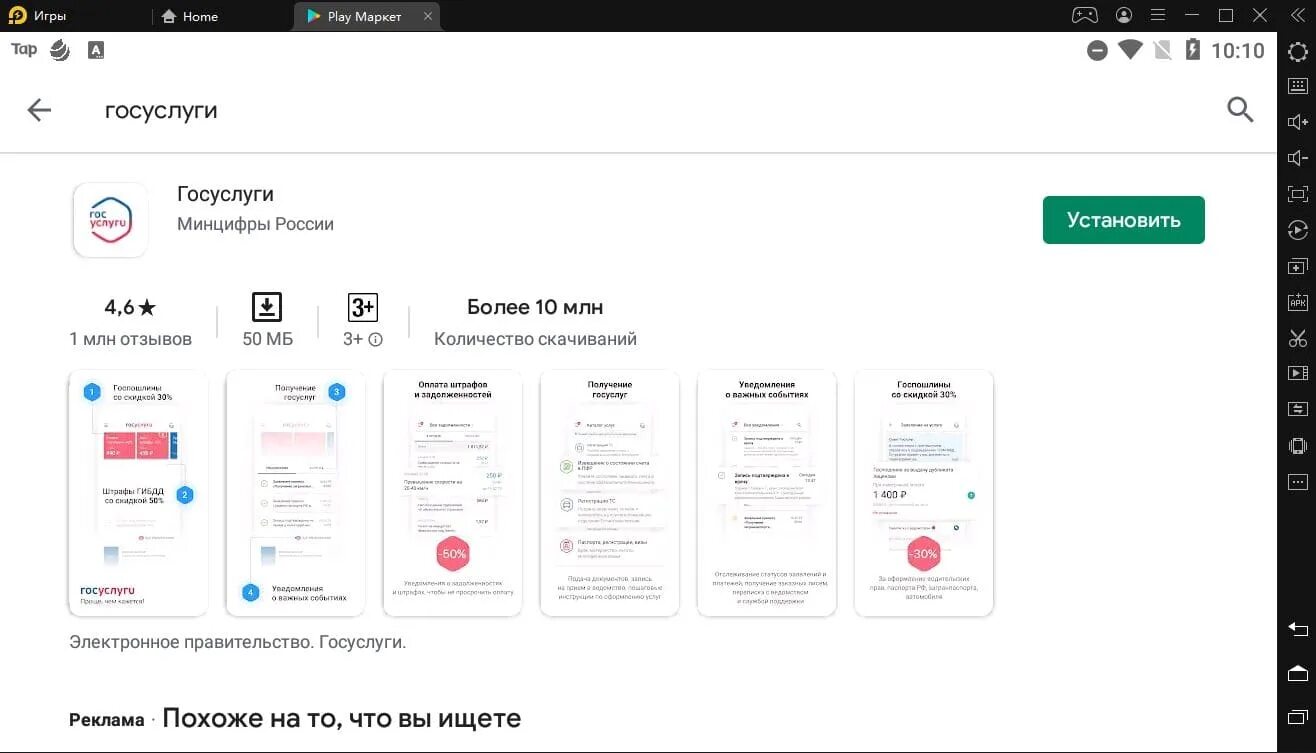
Task: Open more tools three dots icon
Action: pyautogui.click(x=1297, y=482)
